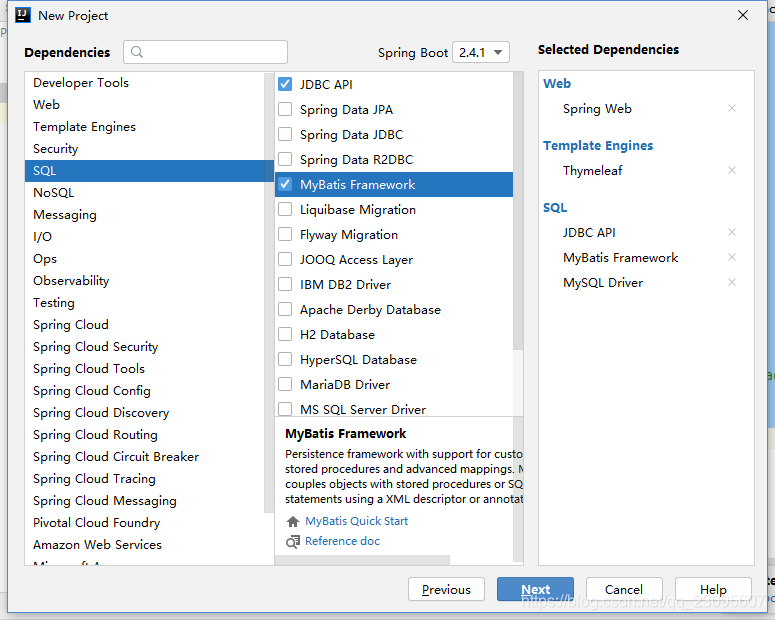Tick the H2 Database checkbox

(x=285, y=334)
